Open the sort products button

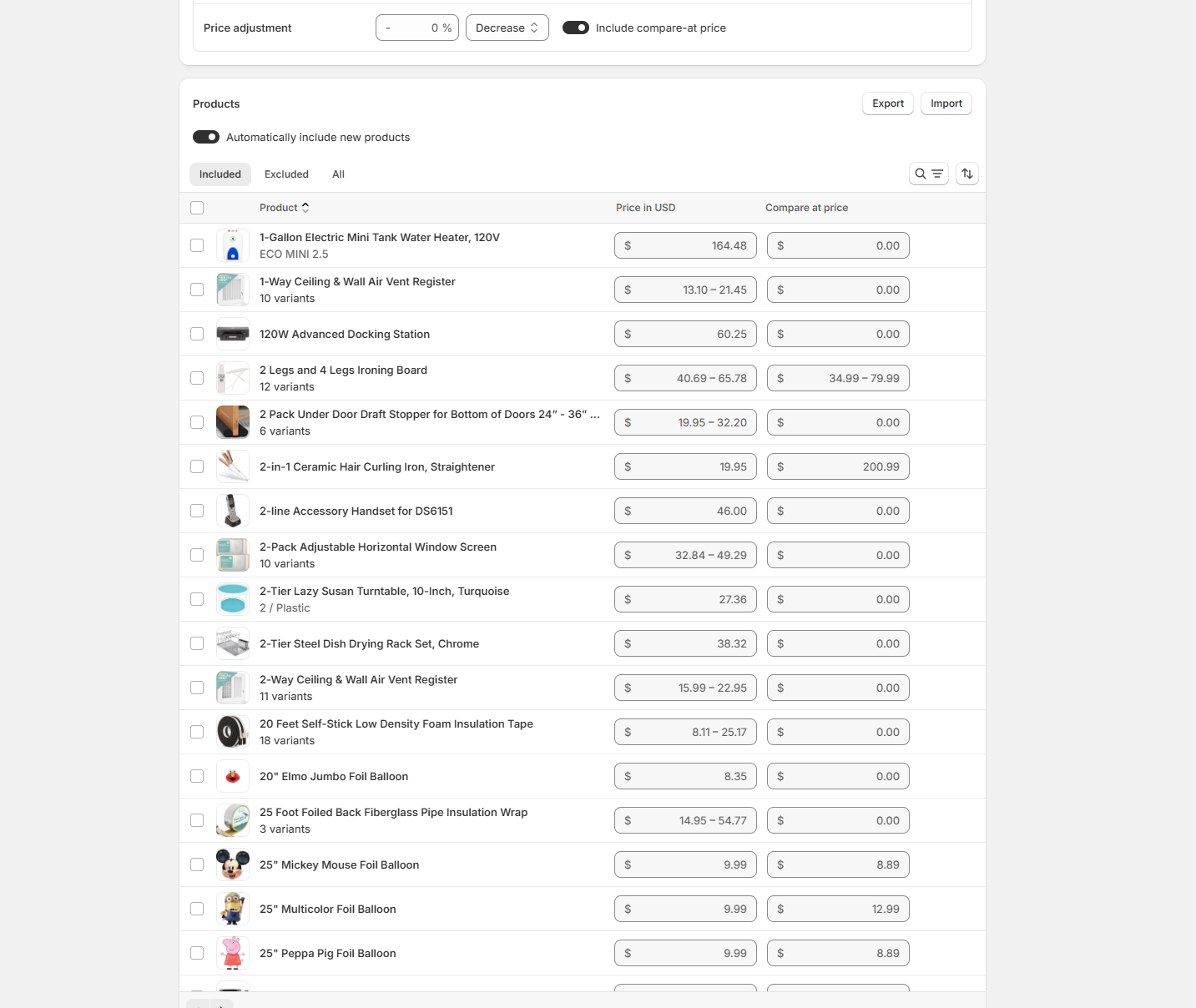pos(967,174)
